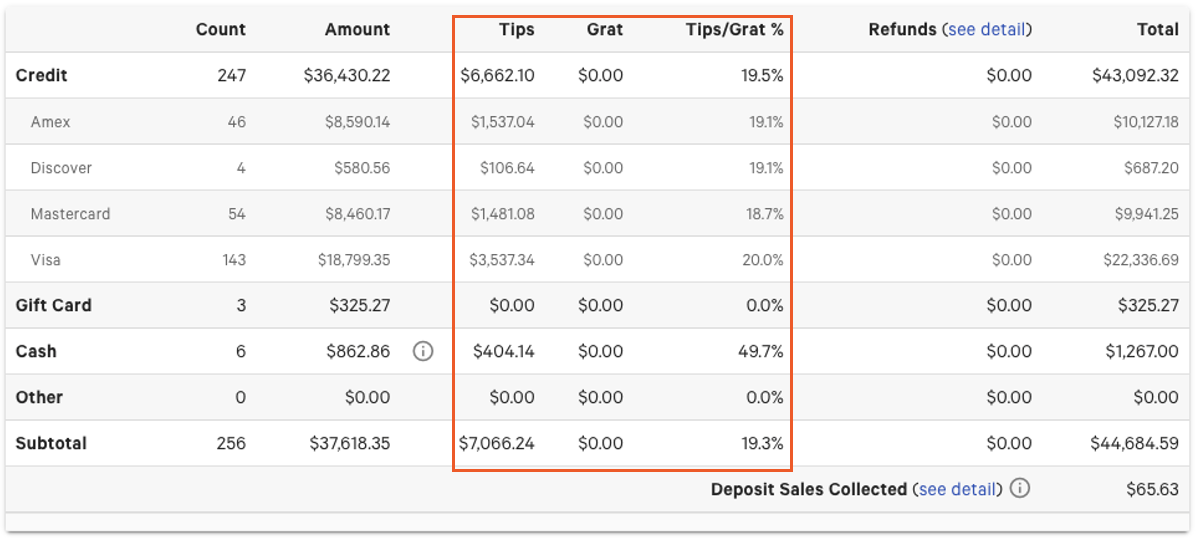Click the Count column header
The height and width of the screenshot is (538, 1196).
pos(220,29)
